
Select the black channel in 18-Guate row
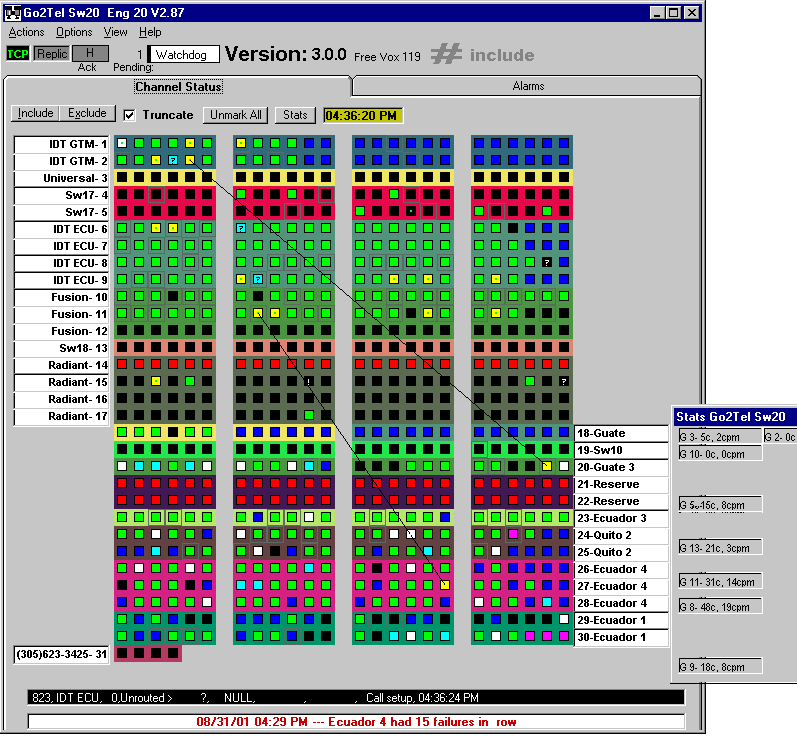coord(173,432)
